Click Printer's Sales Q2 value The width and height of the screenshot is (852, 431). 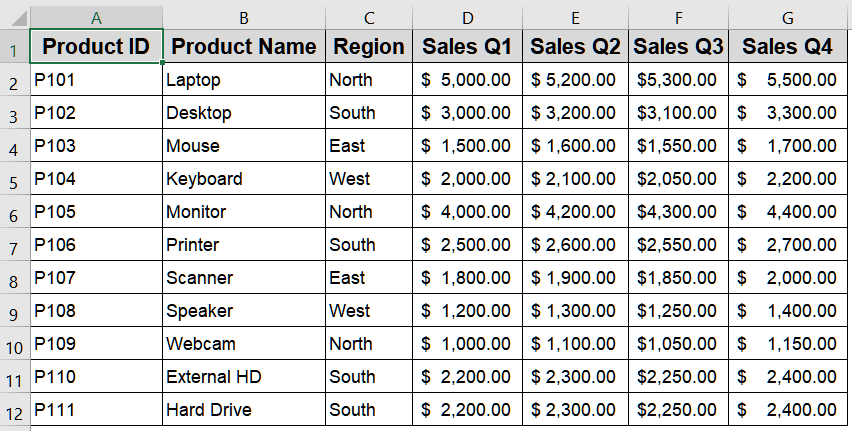click(x=575, y=245)
